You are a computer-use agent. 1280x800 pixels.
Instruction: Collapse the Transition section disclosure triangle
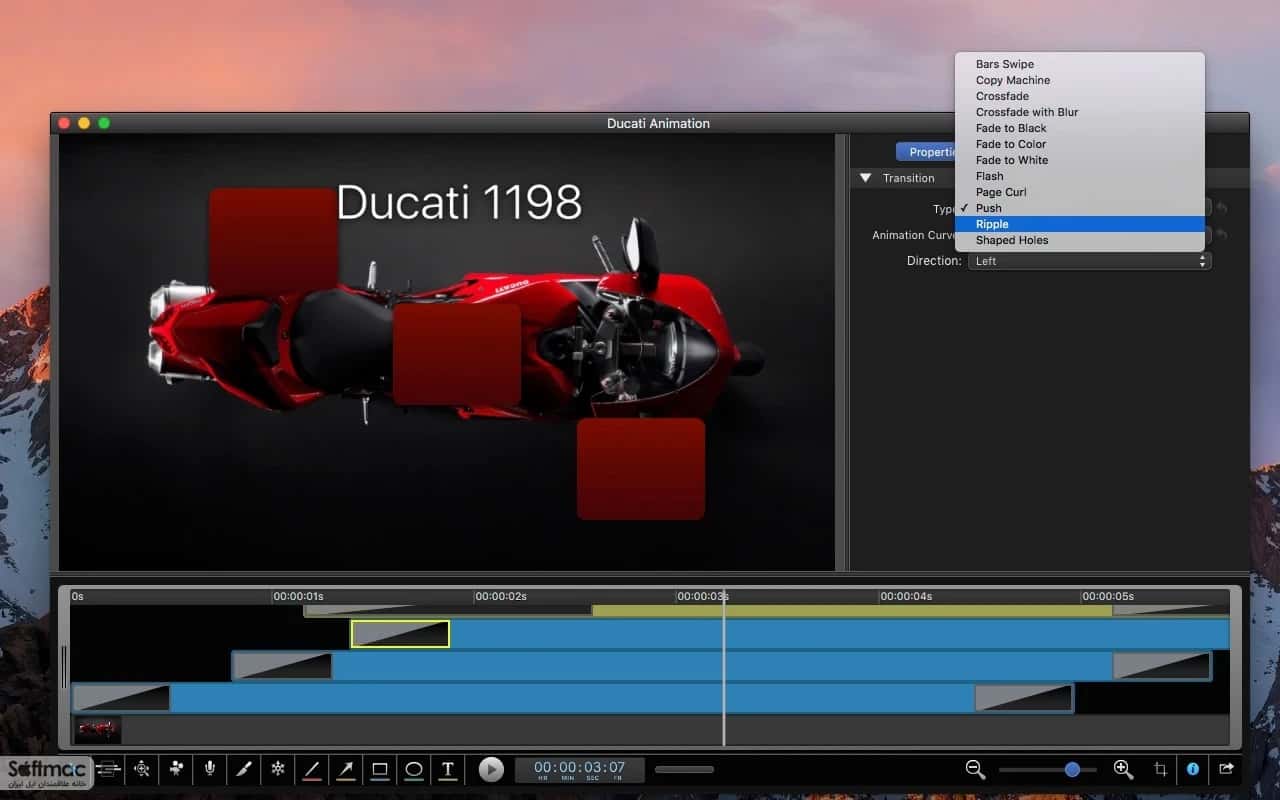(866, 178)
